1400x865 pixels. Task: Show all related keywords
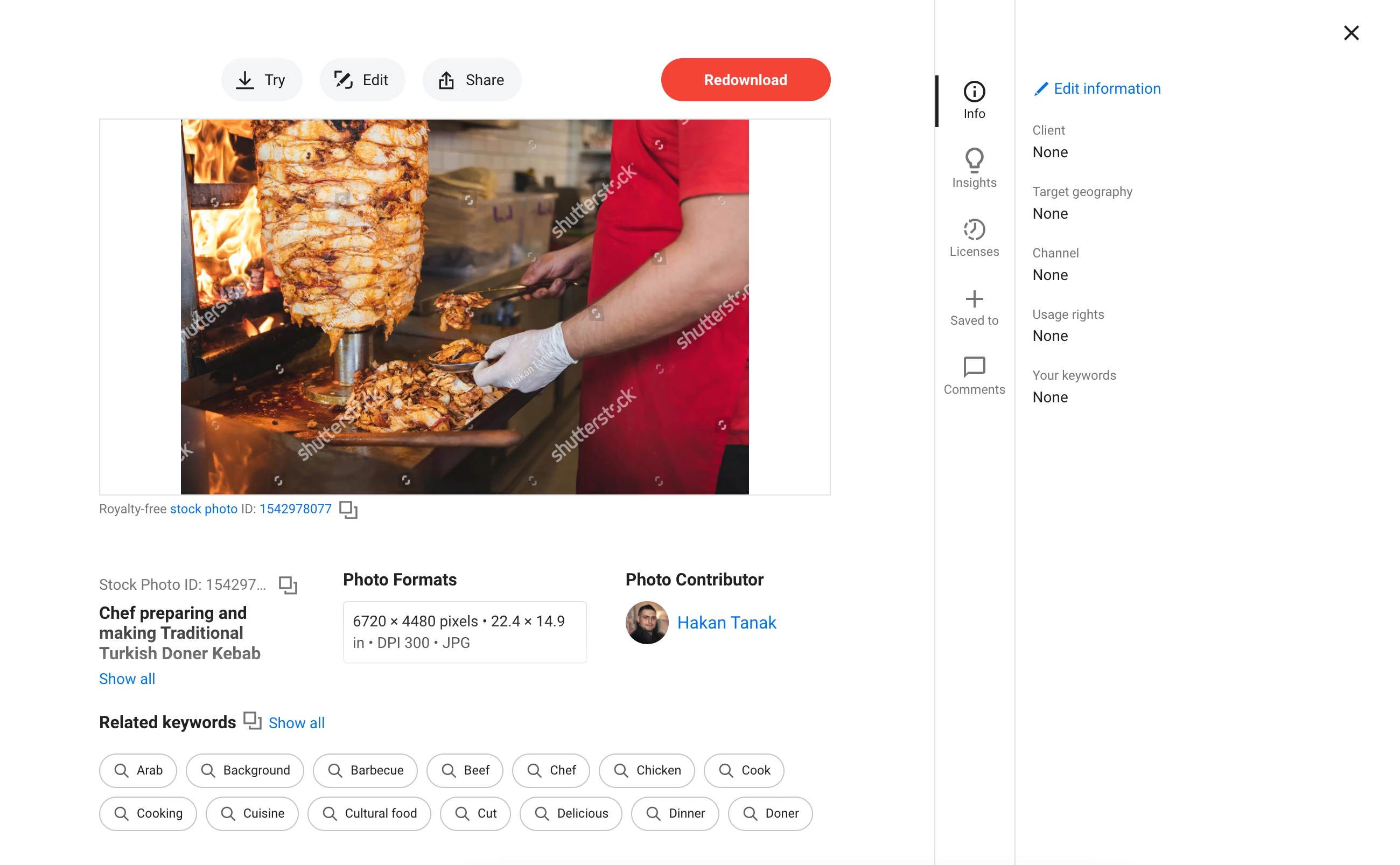coord(296,723)
